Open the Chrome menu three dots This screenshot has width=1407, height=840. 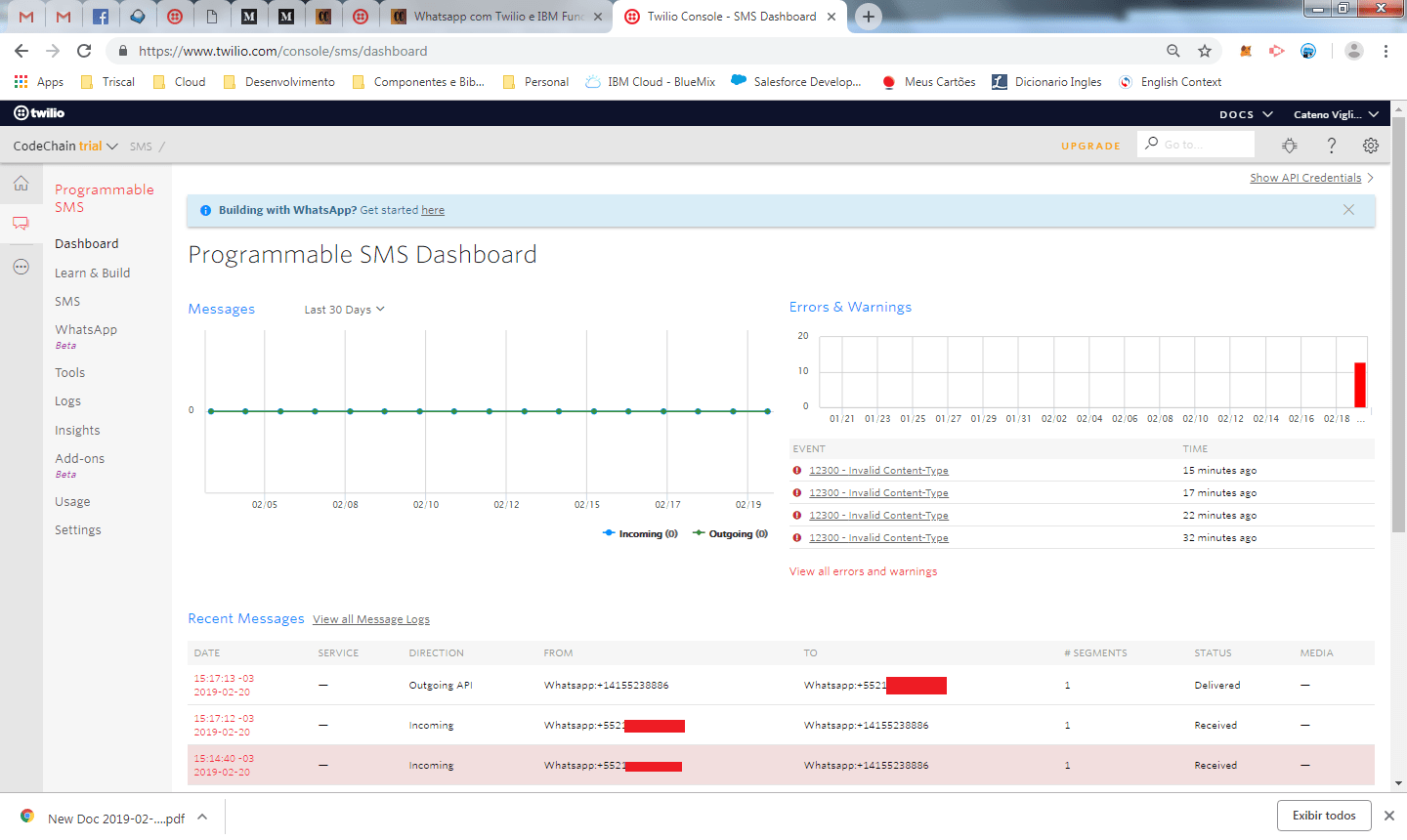coord(1386,51)
